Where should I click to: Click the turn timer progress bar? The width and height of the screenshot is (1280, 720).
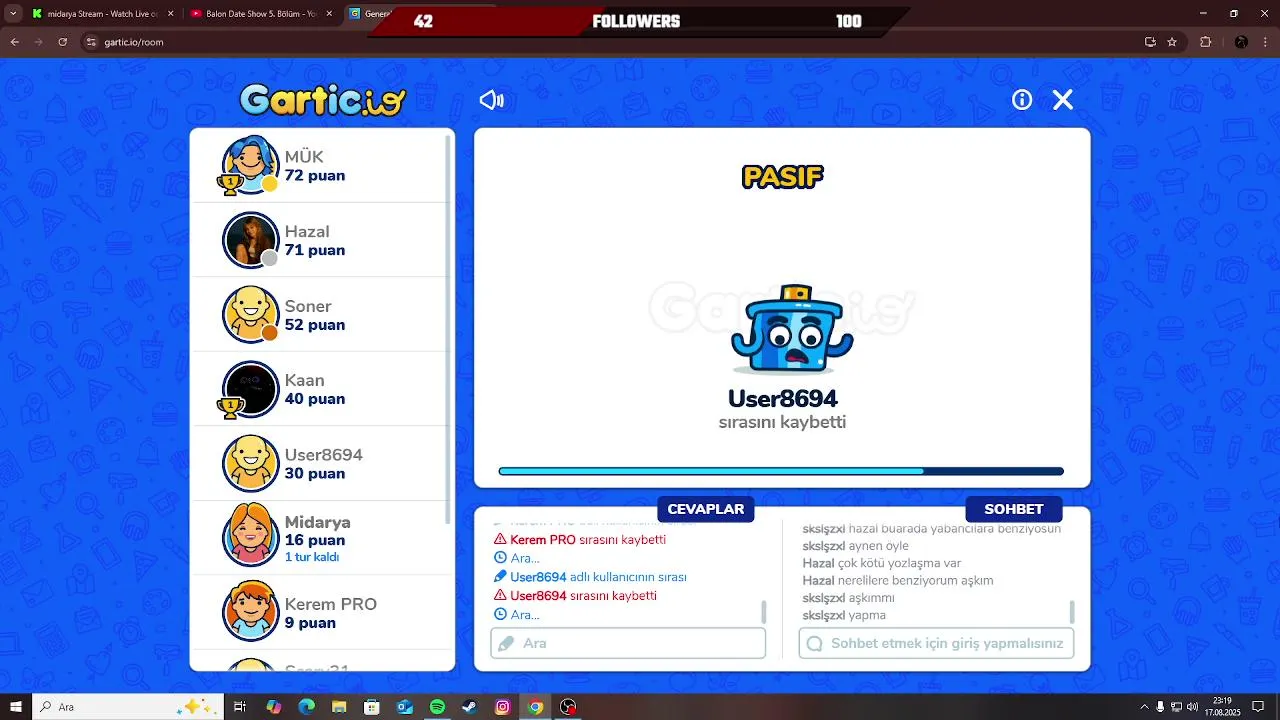click(781, 471)
